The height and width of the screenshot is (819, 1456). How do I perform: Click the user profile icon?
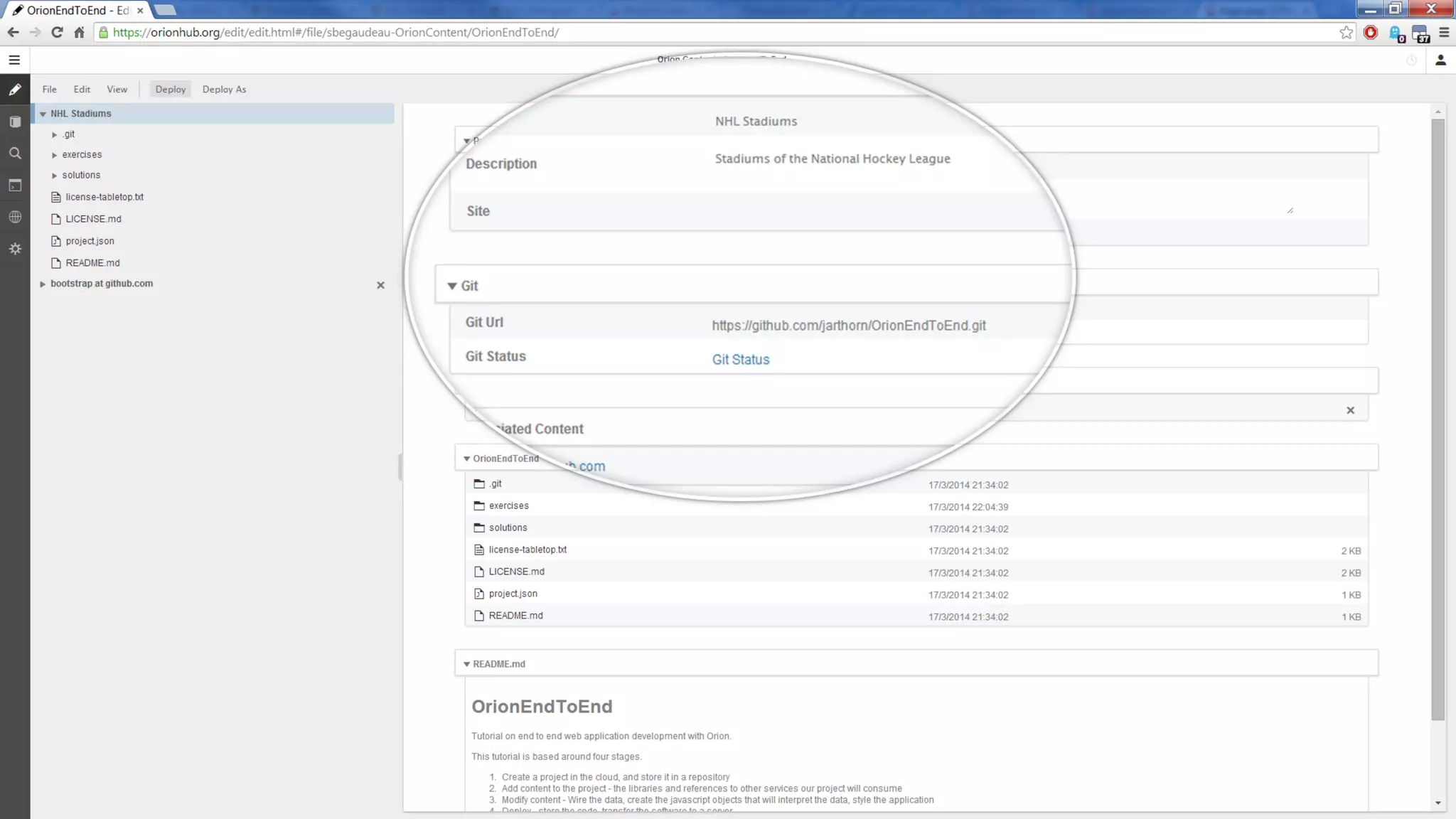coord(1440,60)
